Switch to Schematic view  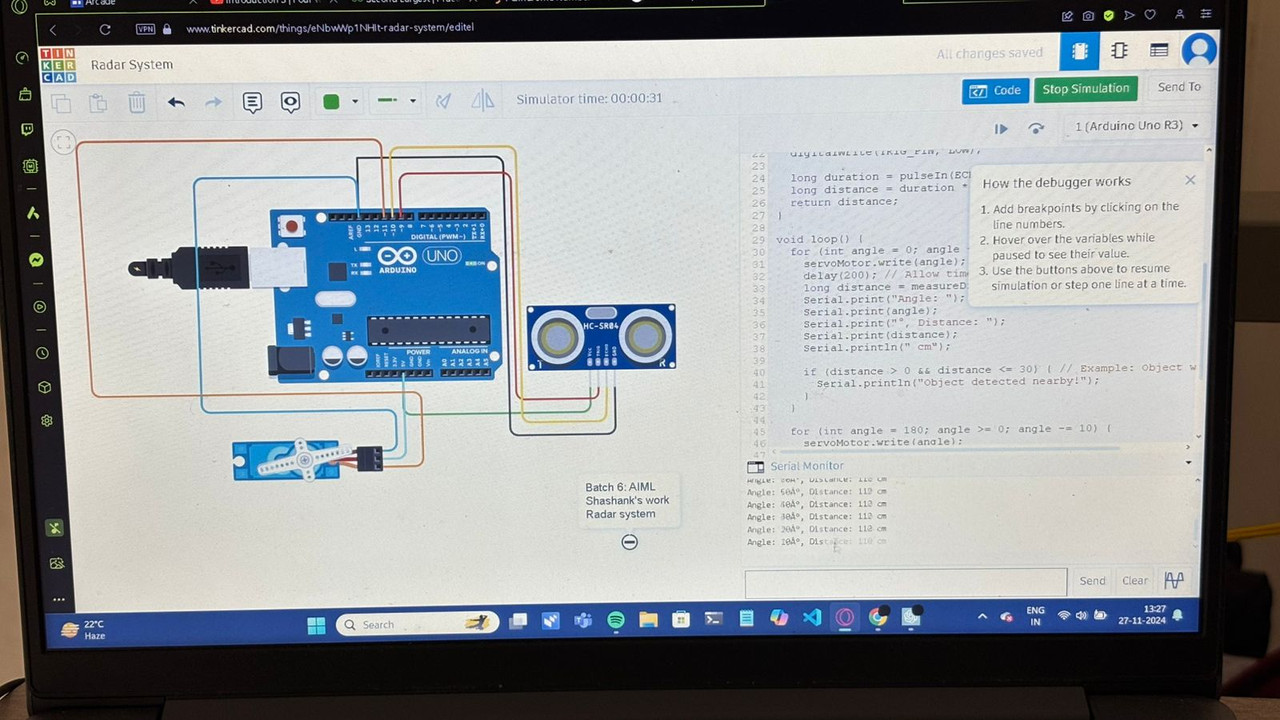click(x=1119, y=50)
